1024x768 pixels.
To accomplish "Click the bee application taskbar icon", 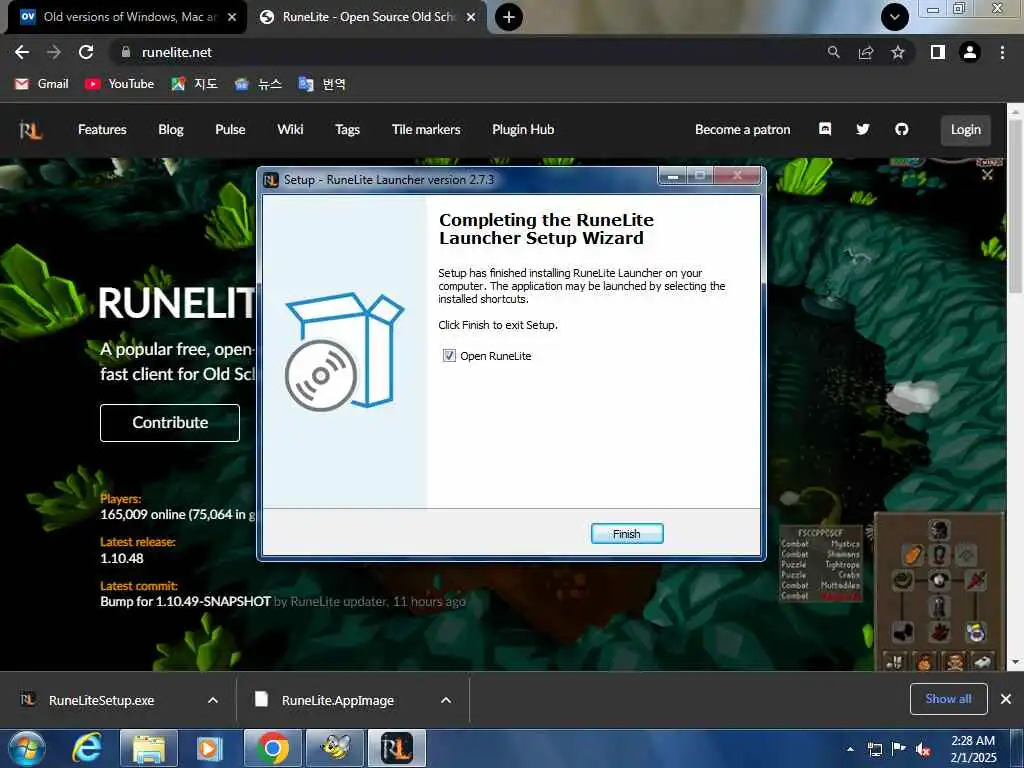I will 335,748.
